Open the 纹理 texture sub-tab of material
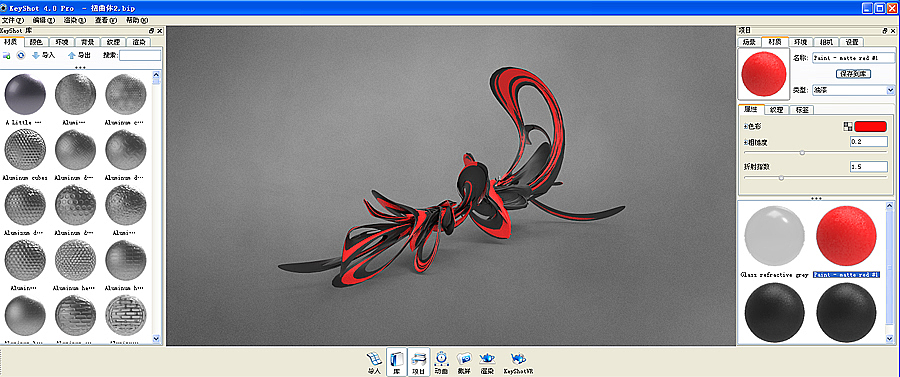 pos(777,110)
